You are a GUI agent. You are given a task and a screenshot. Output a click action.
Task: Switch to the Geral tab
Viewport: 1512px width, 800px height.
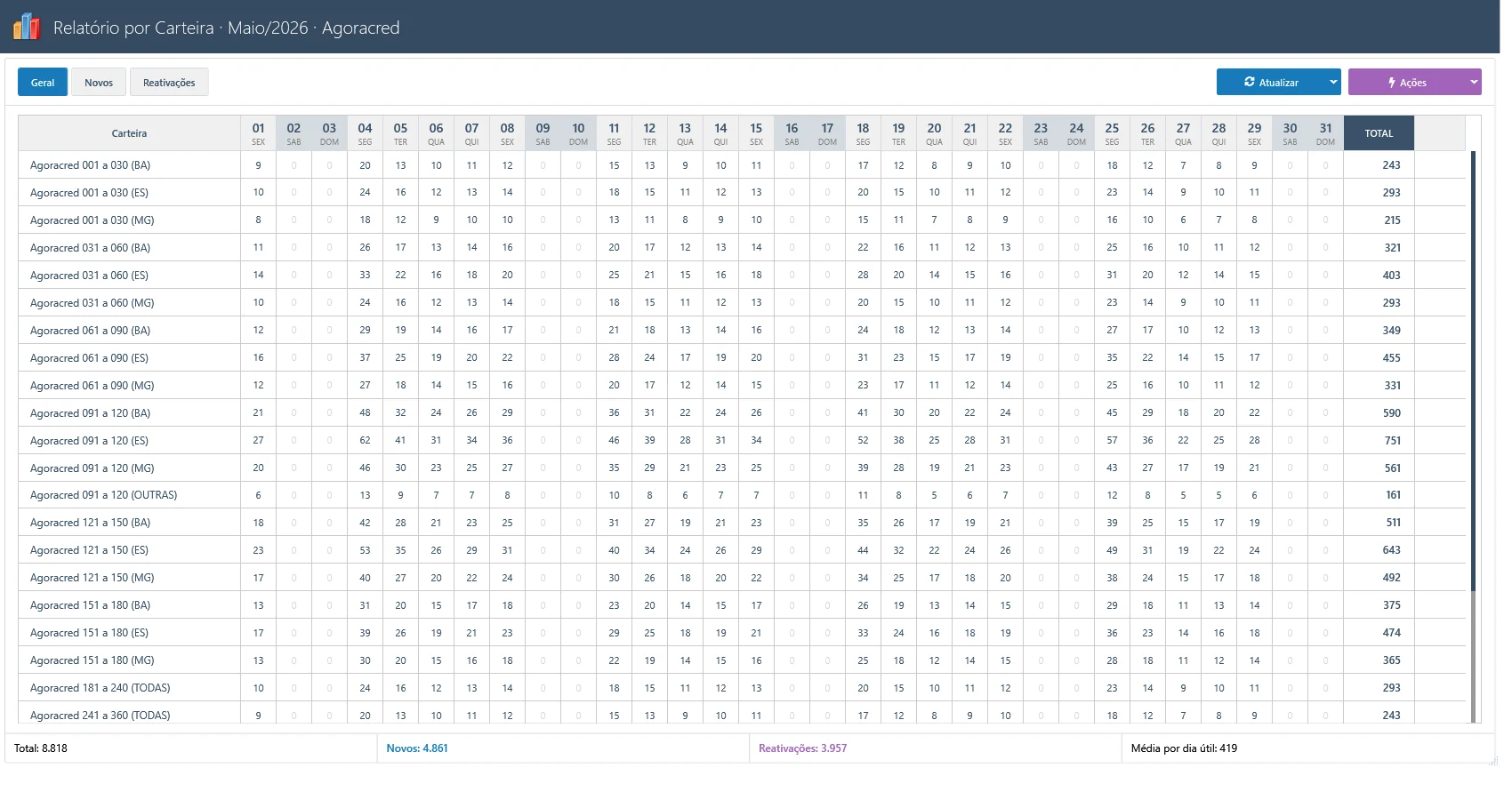[x=43, y=83]
